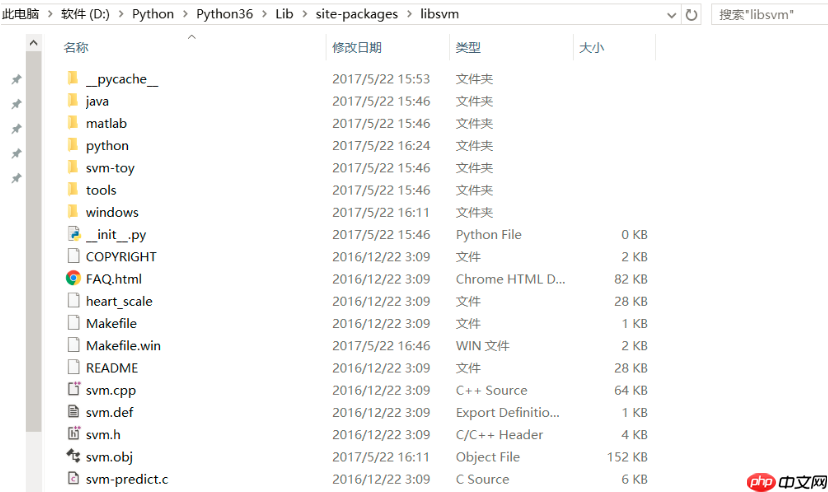Screen dimensions: 828x492
Task: Expand the chevron after 此电脑 in path
Action: tap(50, 14)
